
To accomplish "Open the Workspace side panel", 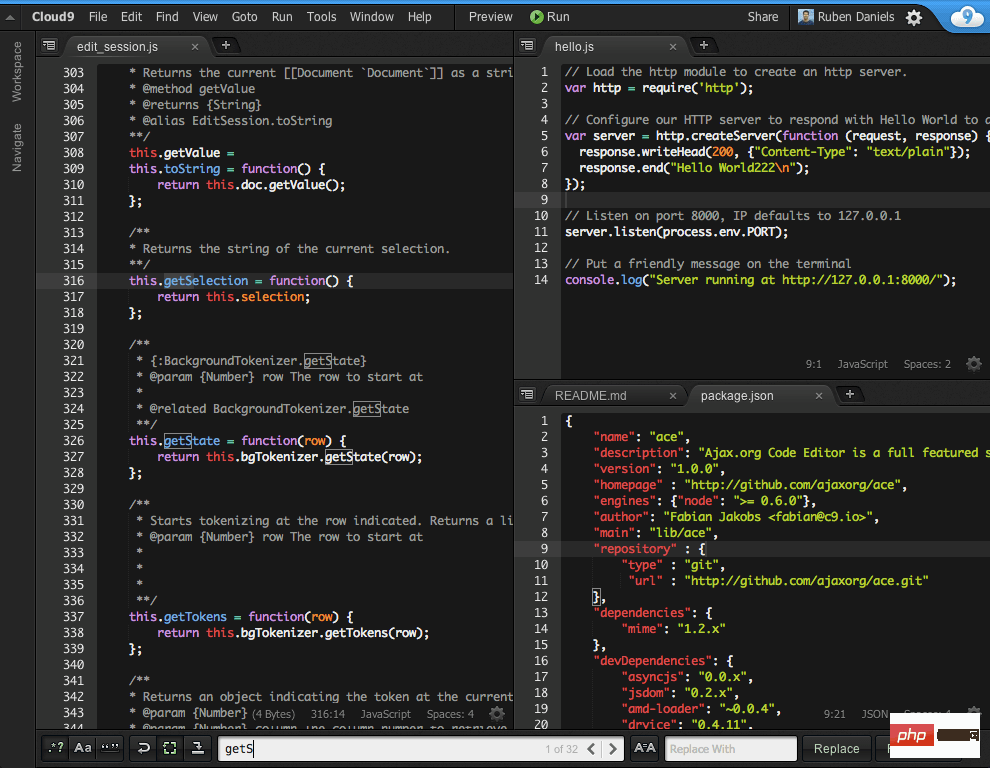I will click(x=17, y=71).
